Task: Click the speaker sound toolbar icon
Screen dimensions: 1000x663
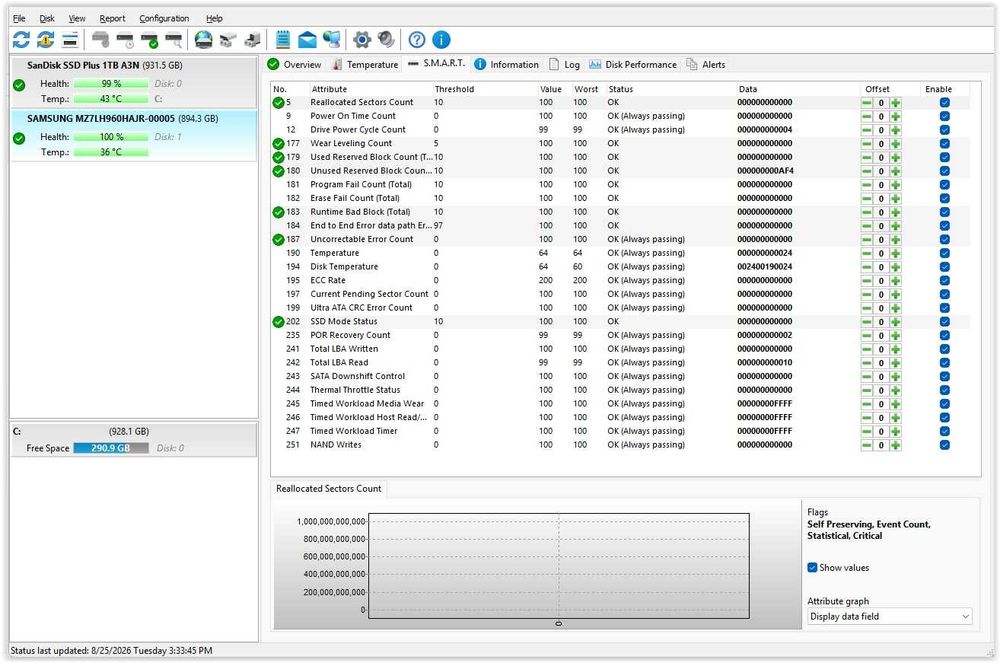Action: coord(386,40)
